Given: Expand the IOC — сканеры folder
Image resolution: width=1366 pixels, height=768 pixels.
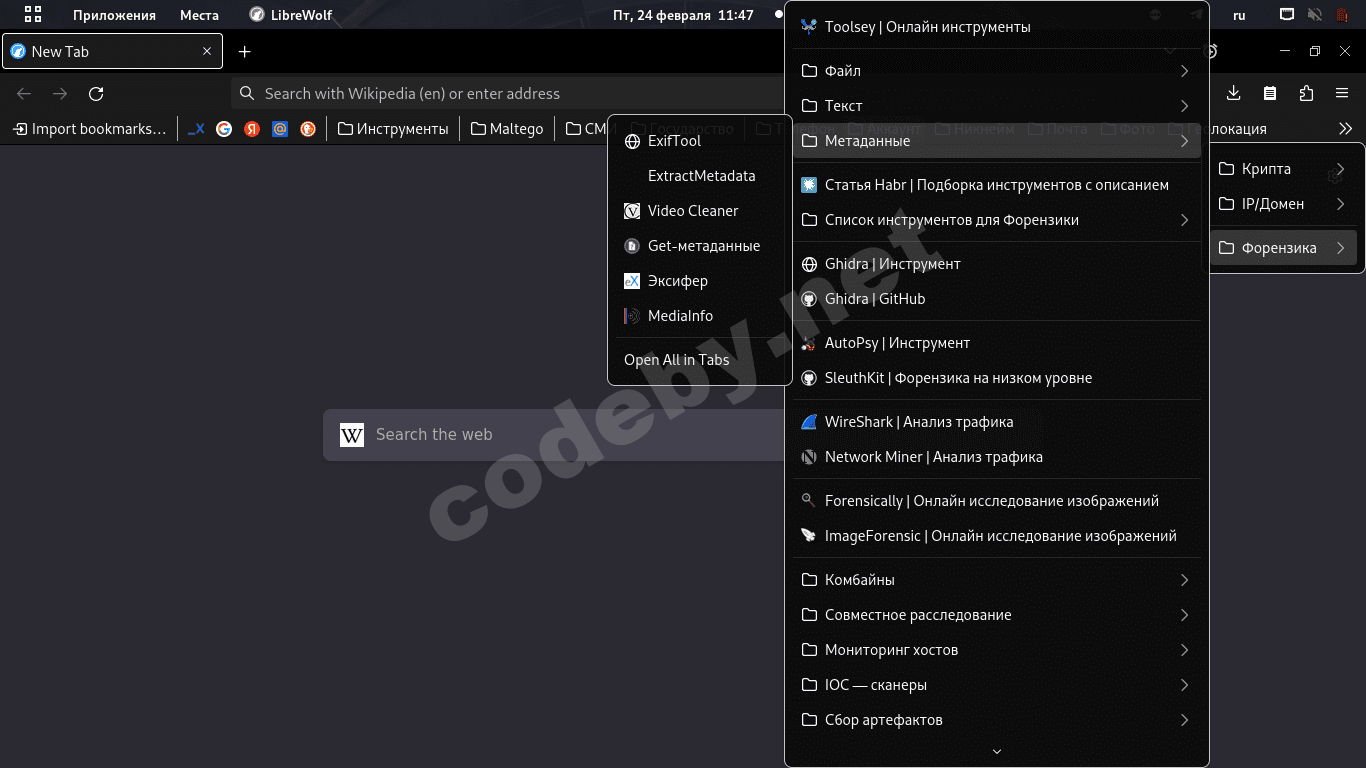Looking at the screenshot, I should (997, 685).
